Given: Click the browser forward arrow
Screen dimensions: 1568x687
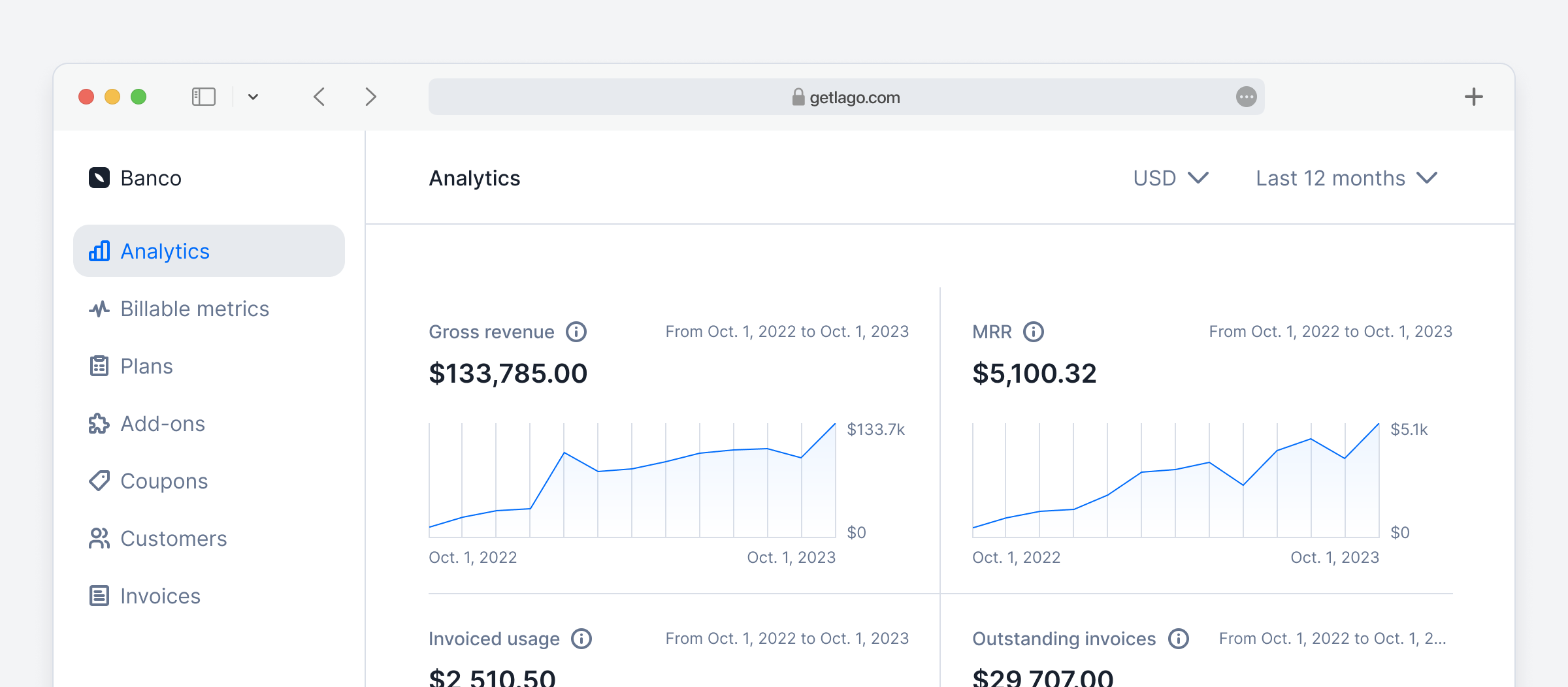Looking at the screenshot, I should tap(370, 97).
